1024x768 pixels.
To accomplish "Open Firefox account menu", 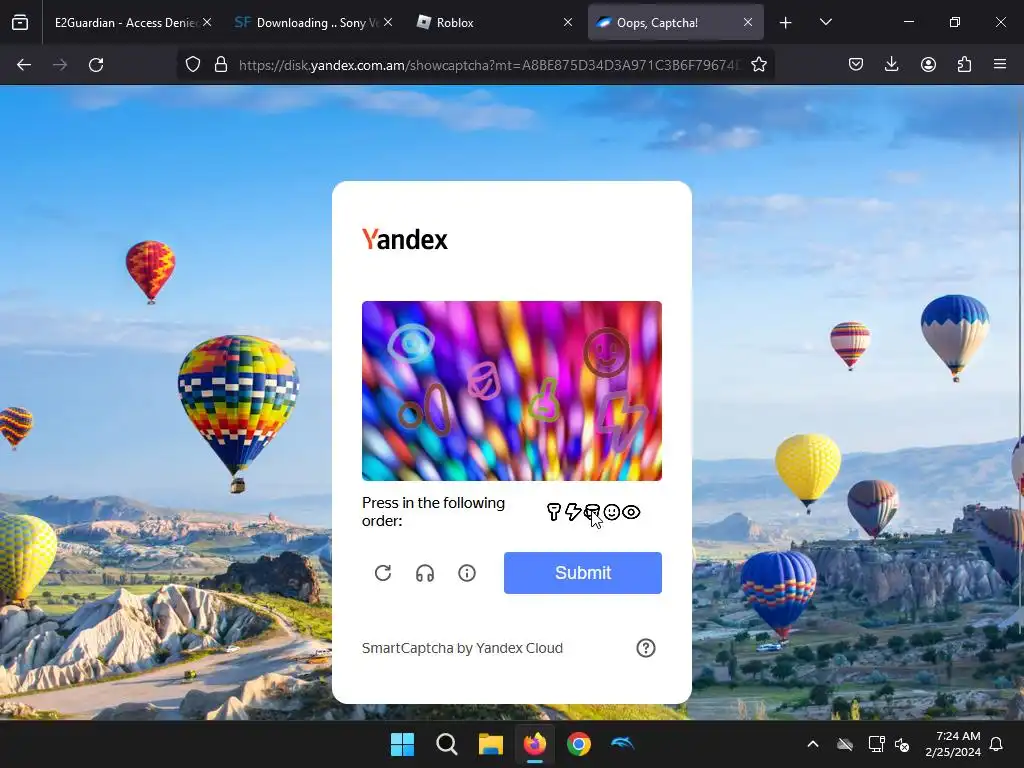I will pyautogui.click(x=928, y=65).
